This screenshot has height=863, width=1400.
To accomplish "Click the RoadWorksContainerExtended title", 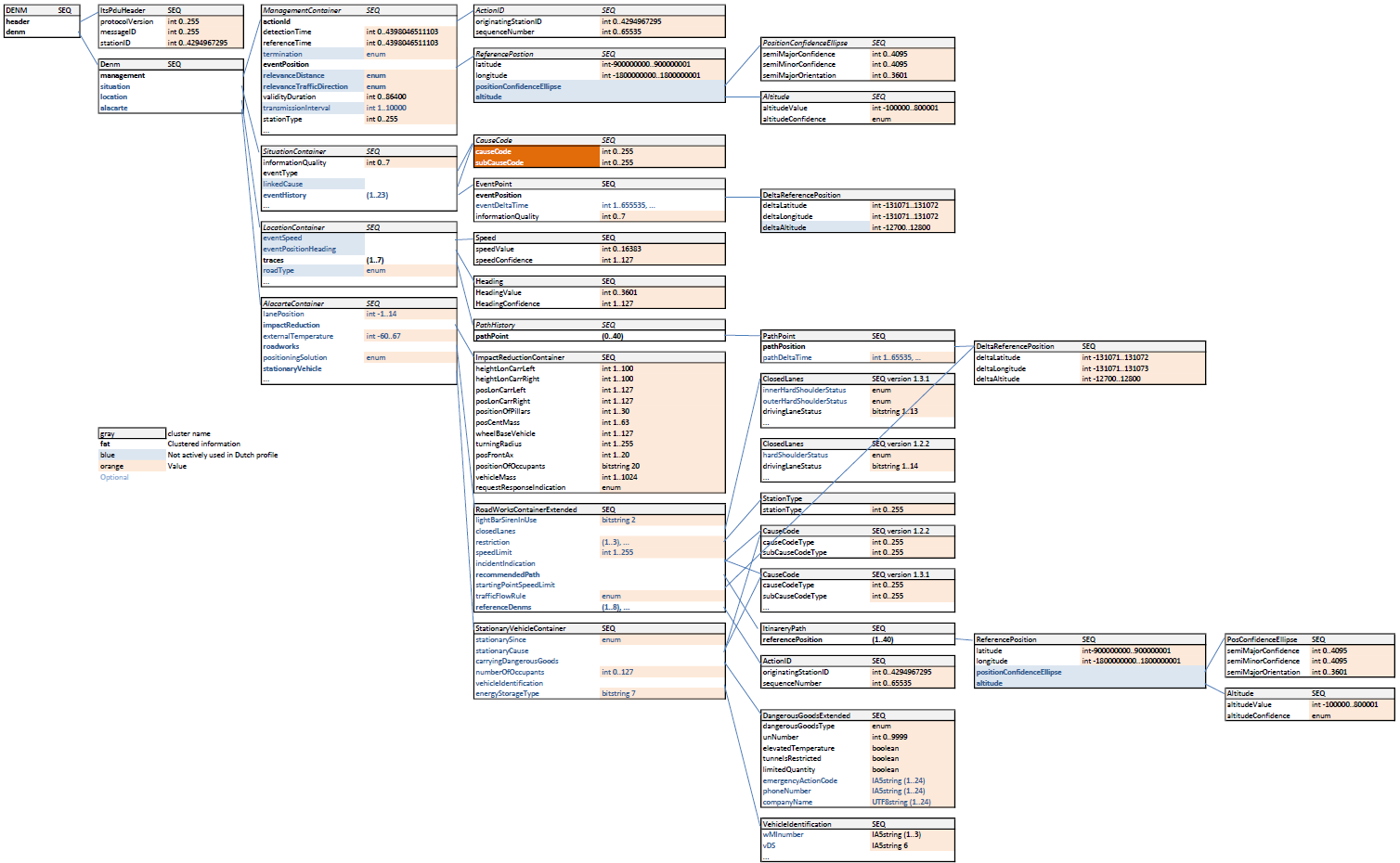I will coord(526,509).
